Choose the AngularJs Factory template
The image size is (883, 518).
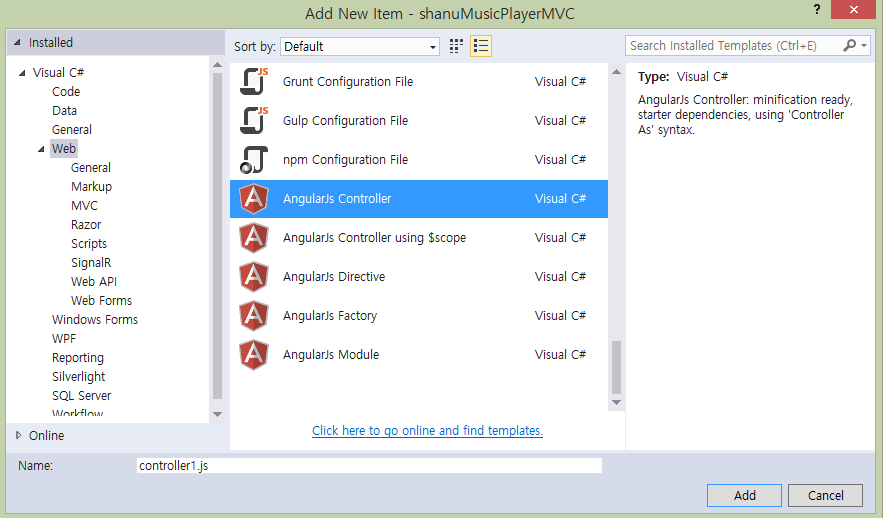[419, 315]
